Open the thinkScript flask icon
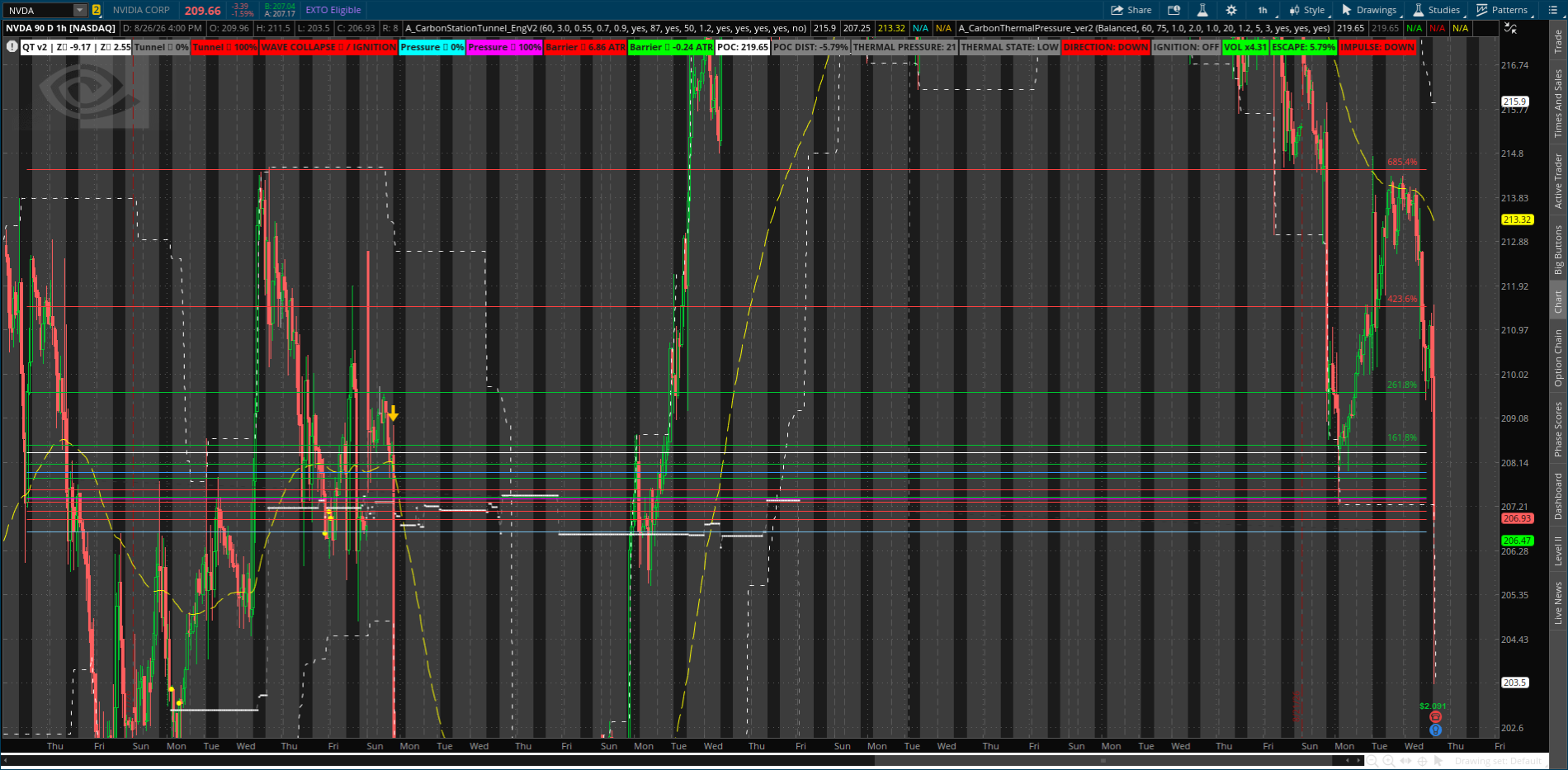This screenshot has height=770, width=1568. [x=1202, y=10]
